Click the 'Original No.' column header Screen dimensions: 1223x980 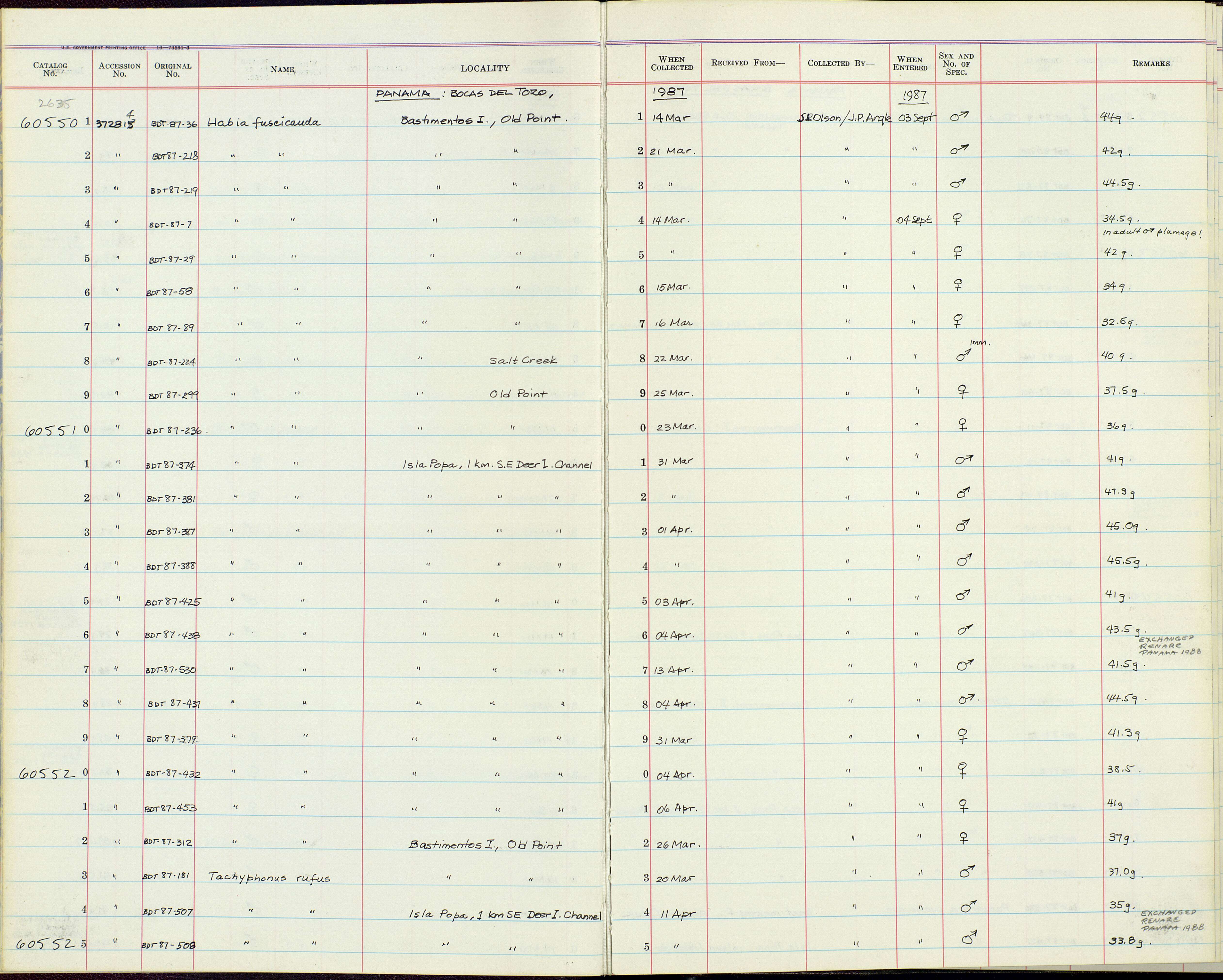pos(172,69)
